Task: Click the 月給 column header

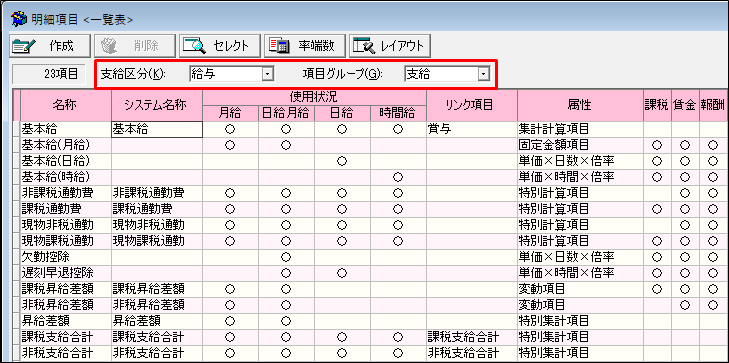Action: 230,113
